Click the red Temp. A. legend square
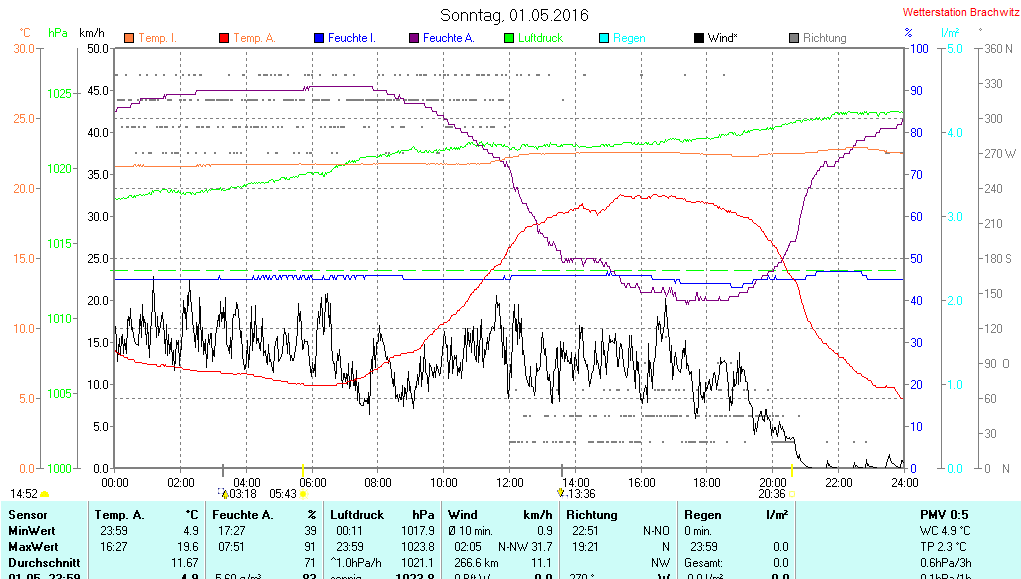The width and height of the screenshot is (1021, 579). [224, 38]
